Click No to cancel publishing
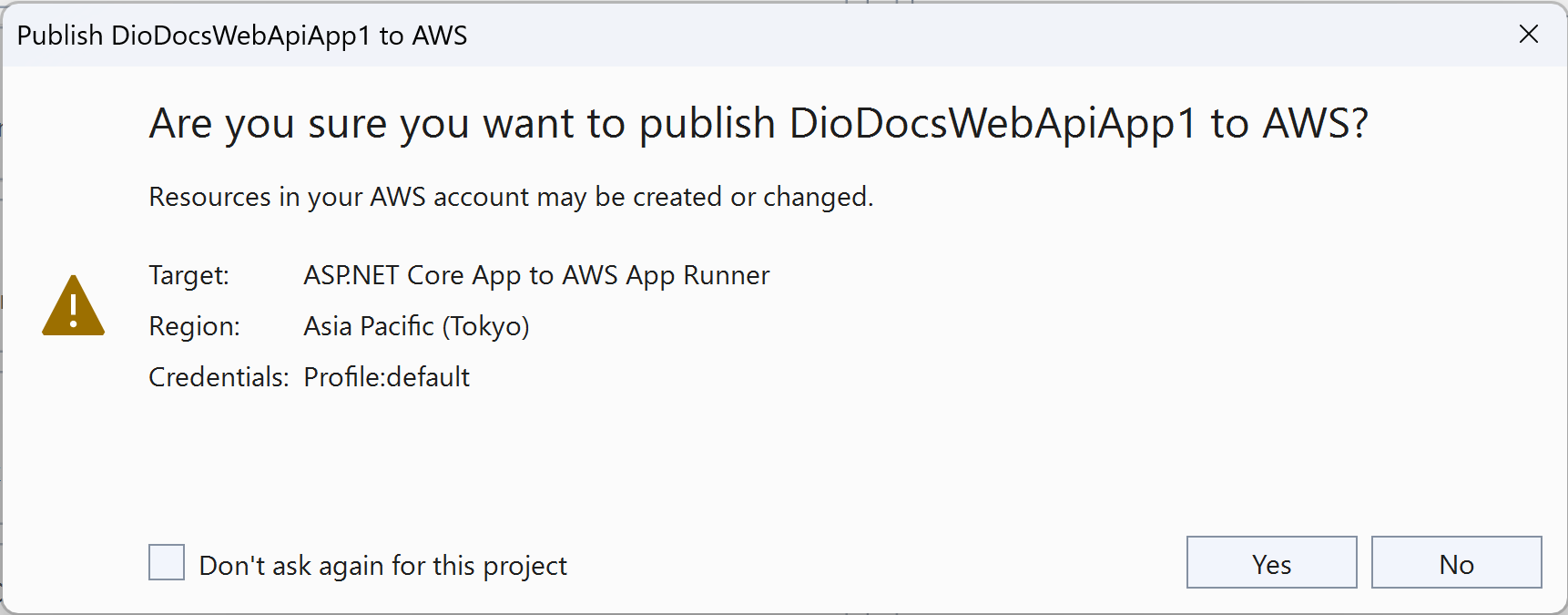Screen dimensions: 1568x615 coord(1456,563)
